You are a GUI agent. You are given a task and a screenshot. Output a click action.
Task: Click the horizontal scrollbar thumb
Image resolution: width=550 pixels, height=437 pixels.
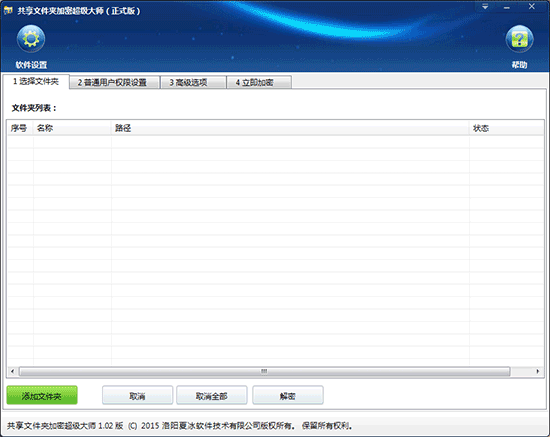[264, 371]
